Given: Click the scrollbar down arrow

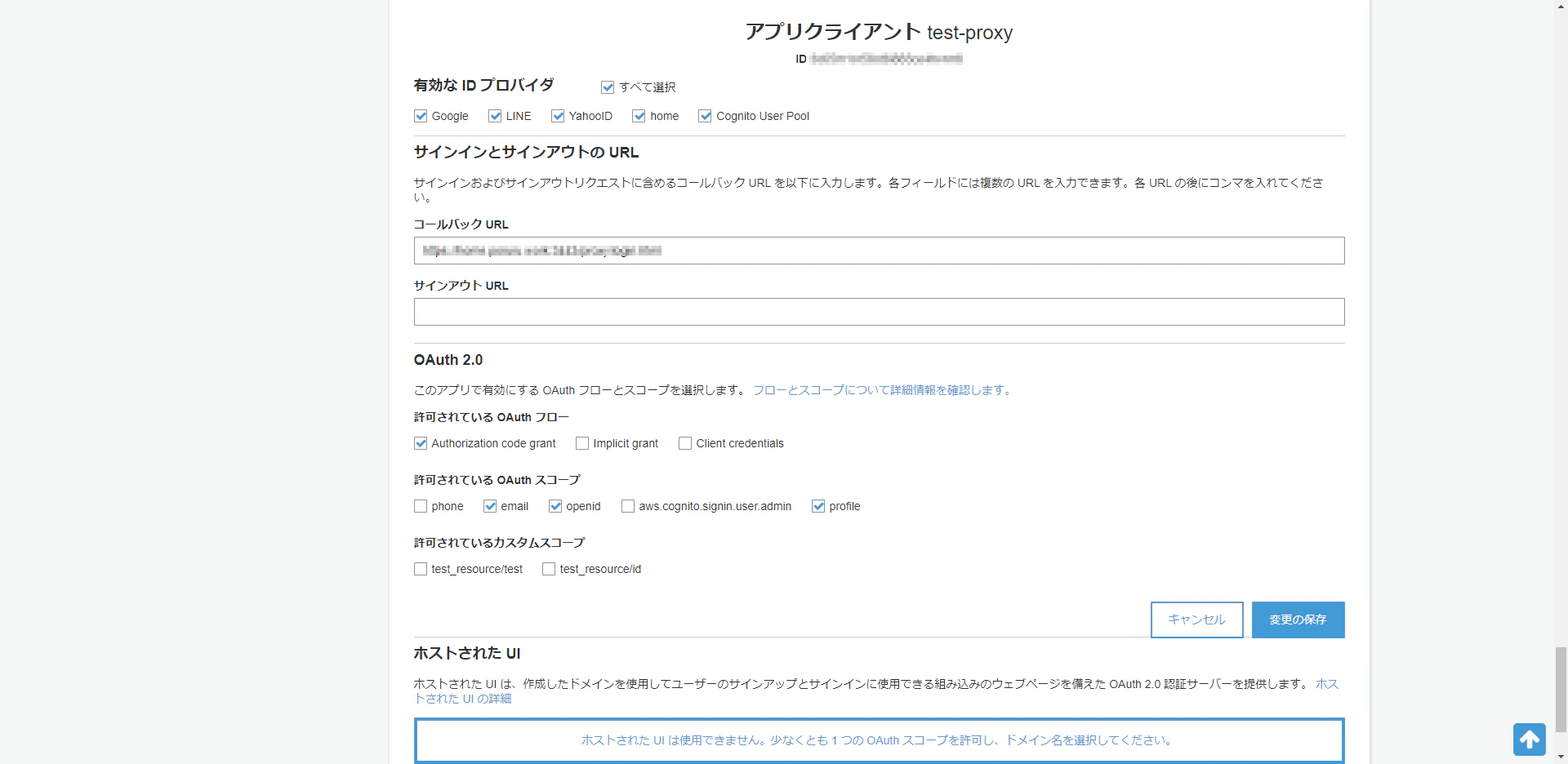Looking at the screenshot, I should pos(1561,757).
